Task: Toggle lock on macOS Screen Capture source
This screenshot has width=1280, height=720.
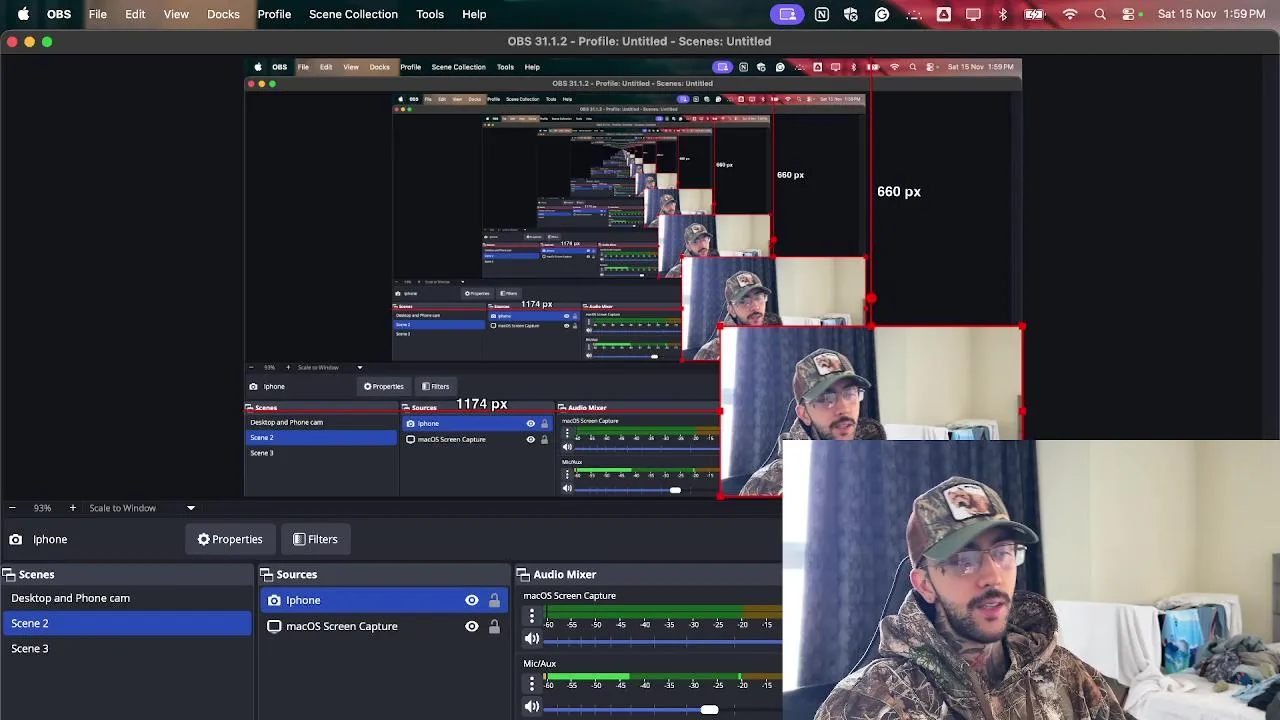Action: 494,626
